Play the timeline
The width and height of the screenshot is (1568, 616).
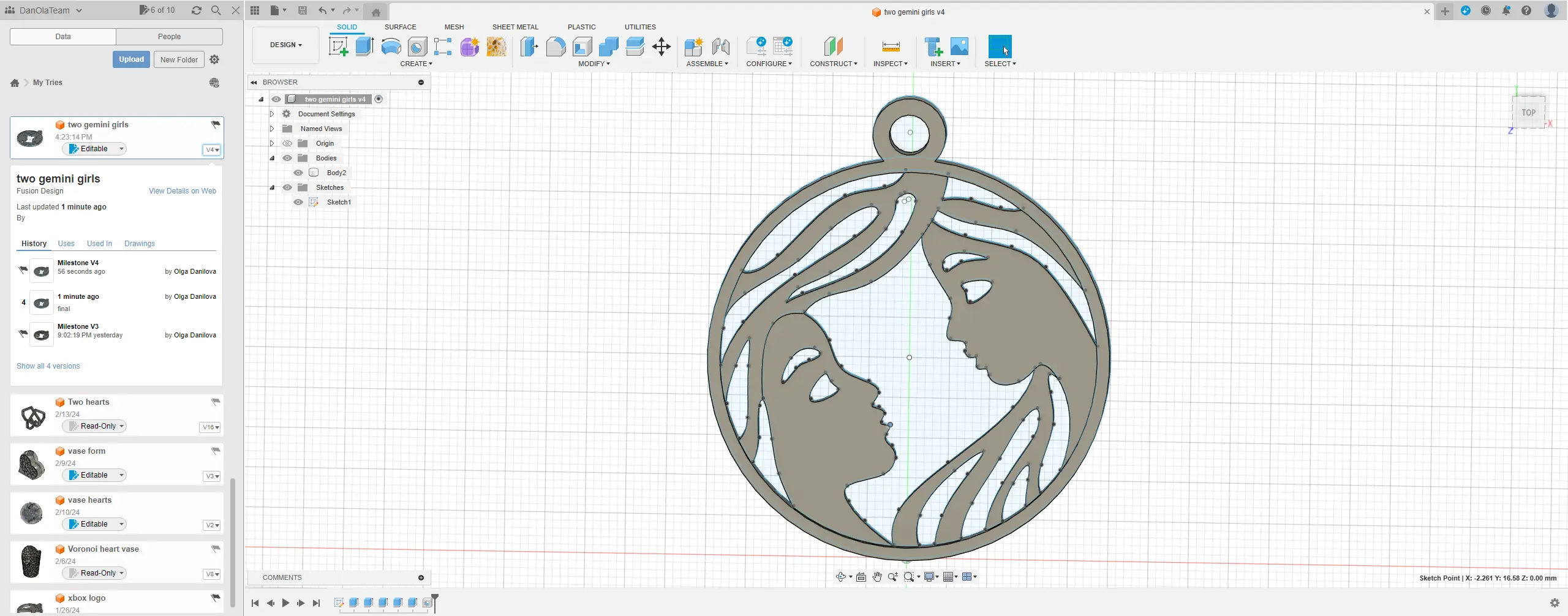(x=285, y=603)
